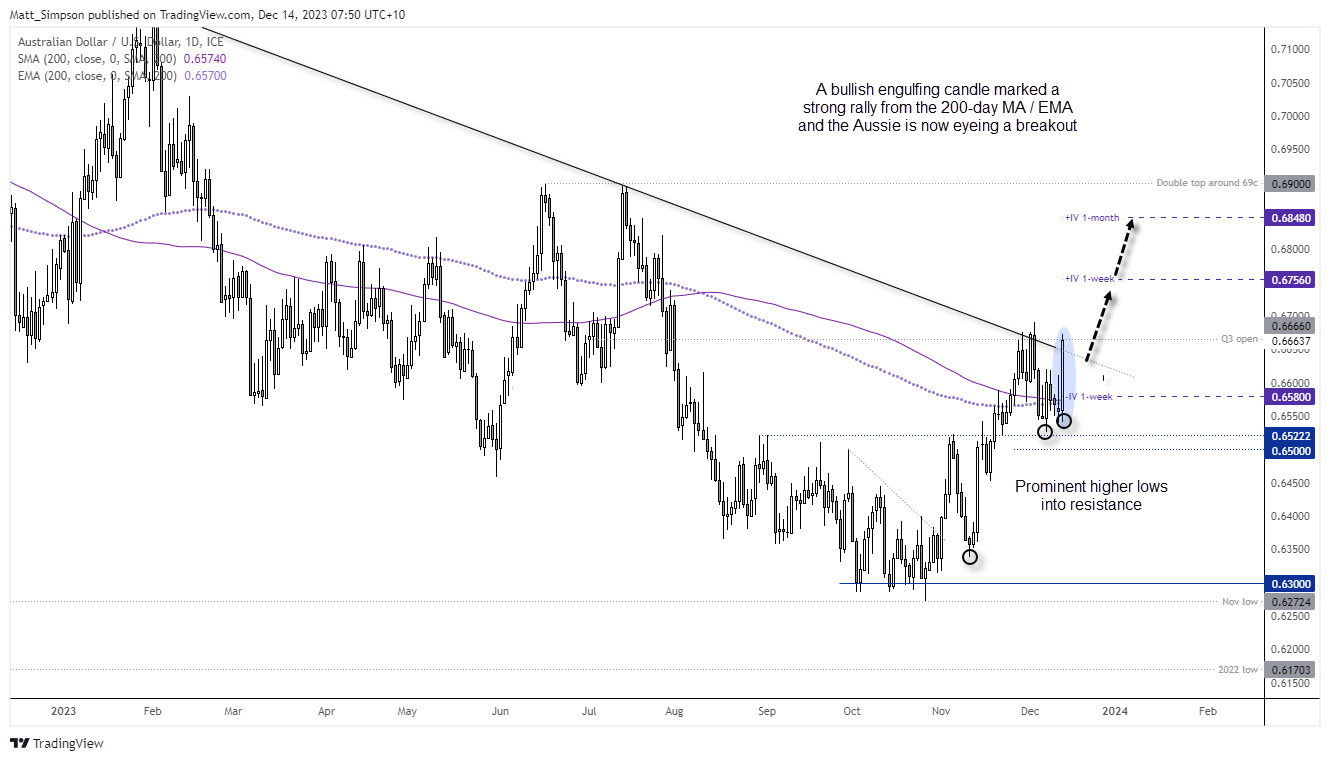Click 0.61500 on the price axis
Image resolution: width=1330 pixels, height=761 pixels.
[1288, 683]
